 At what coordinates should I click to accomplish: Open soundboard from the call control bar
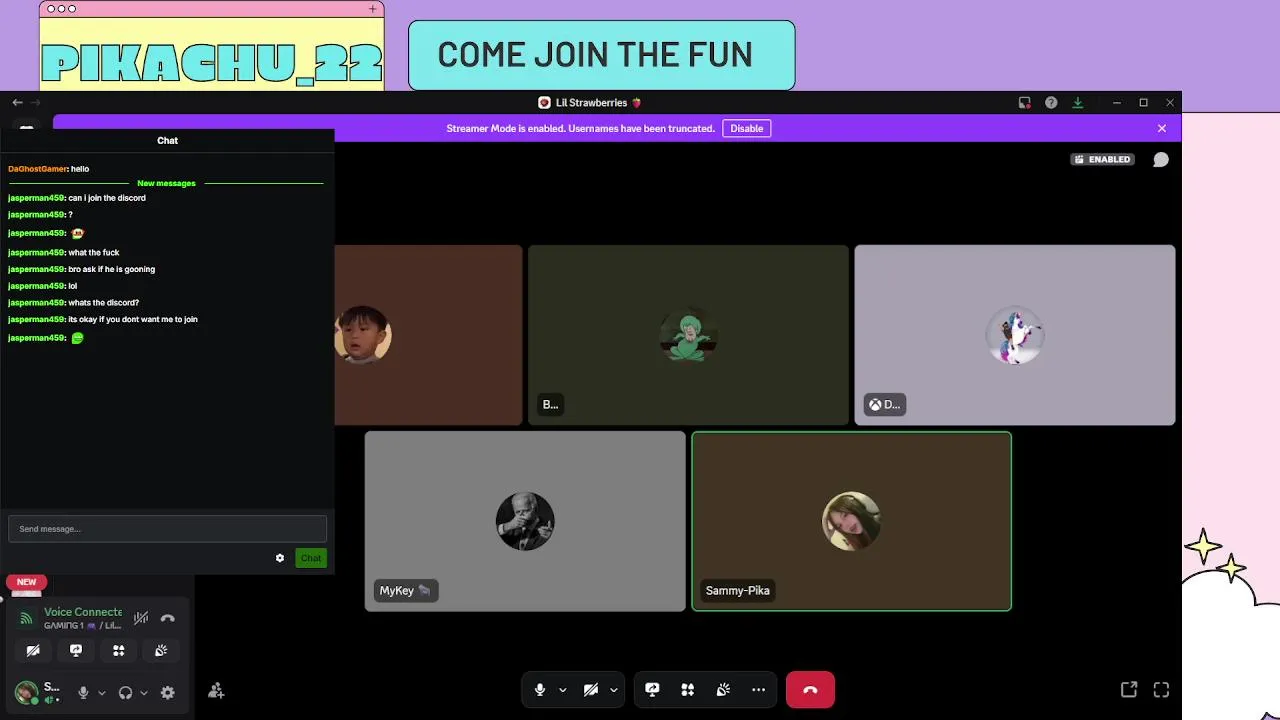click(723, 690)
